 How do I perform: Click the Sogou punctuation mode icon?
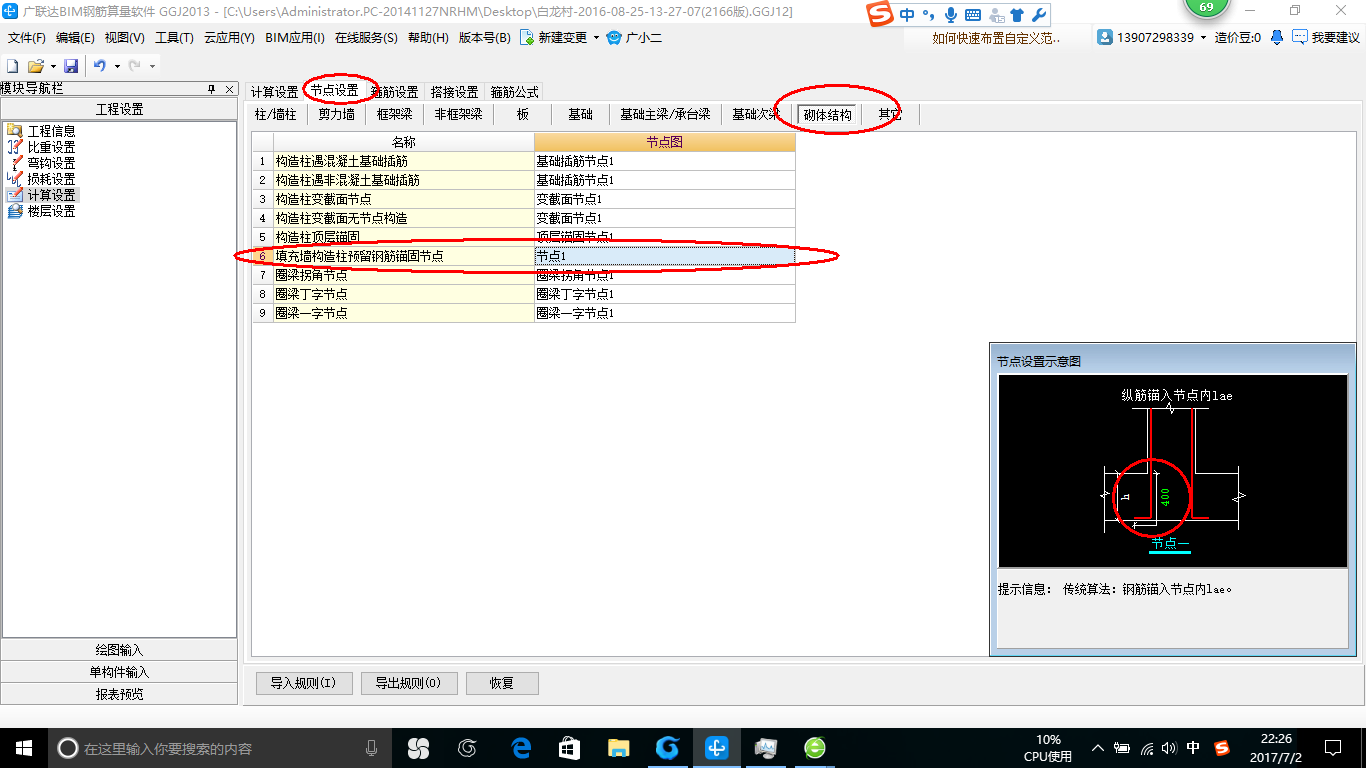point(928,15)
